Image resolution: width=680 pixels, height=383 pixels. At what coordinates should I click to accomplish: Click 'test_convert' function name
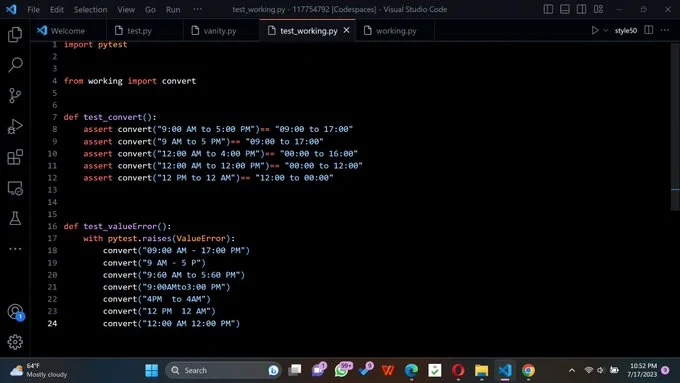(x=113, y=117)
